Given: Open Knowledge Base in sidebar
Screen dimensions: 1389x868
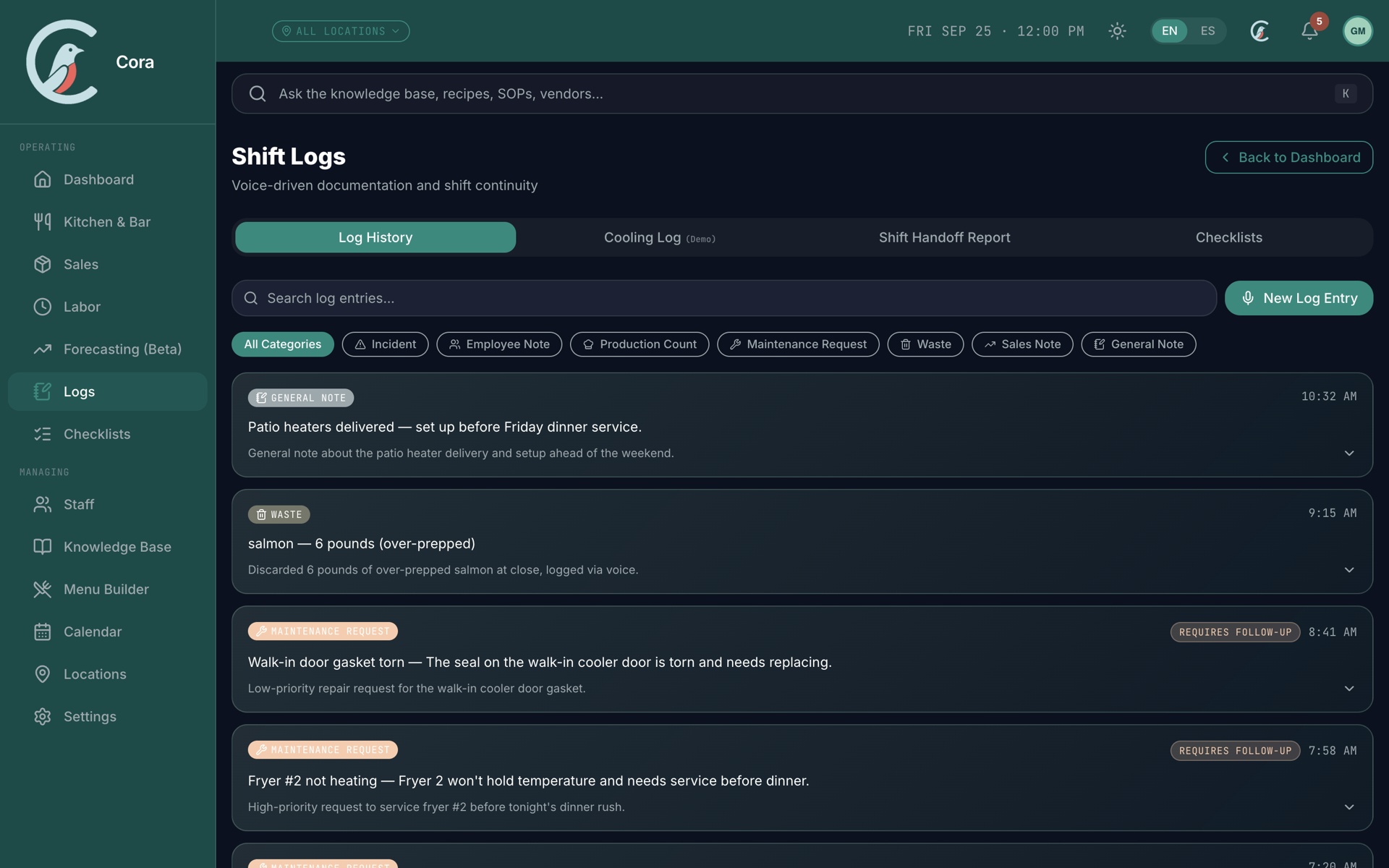Looking at the screenshot, I should pyautogui.click(x=107, y=547).
